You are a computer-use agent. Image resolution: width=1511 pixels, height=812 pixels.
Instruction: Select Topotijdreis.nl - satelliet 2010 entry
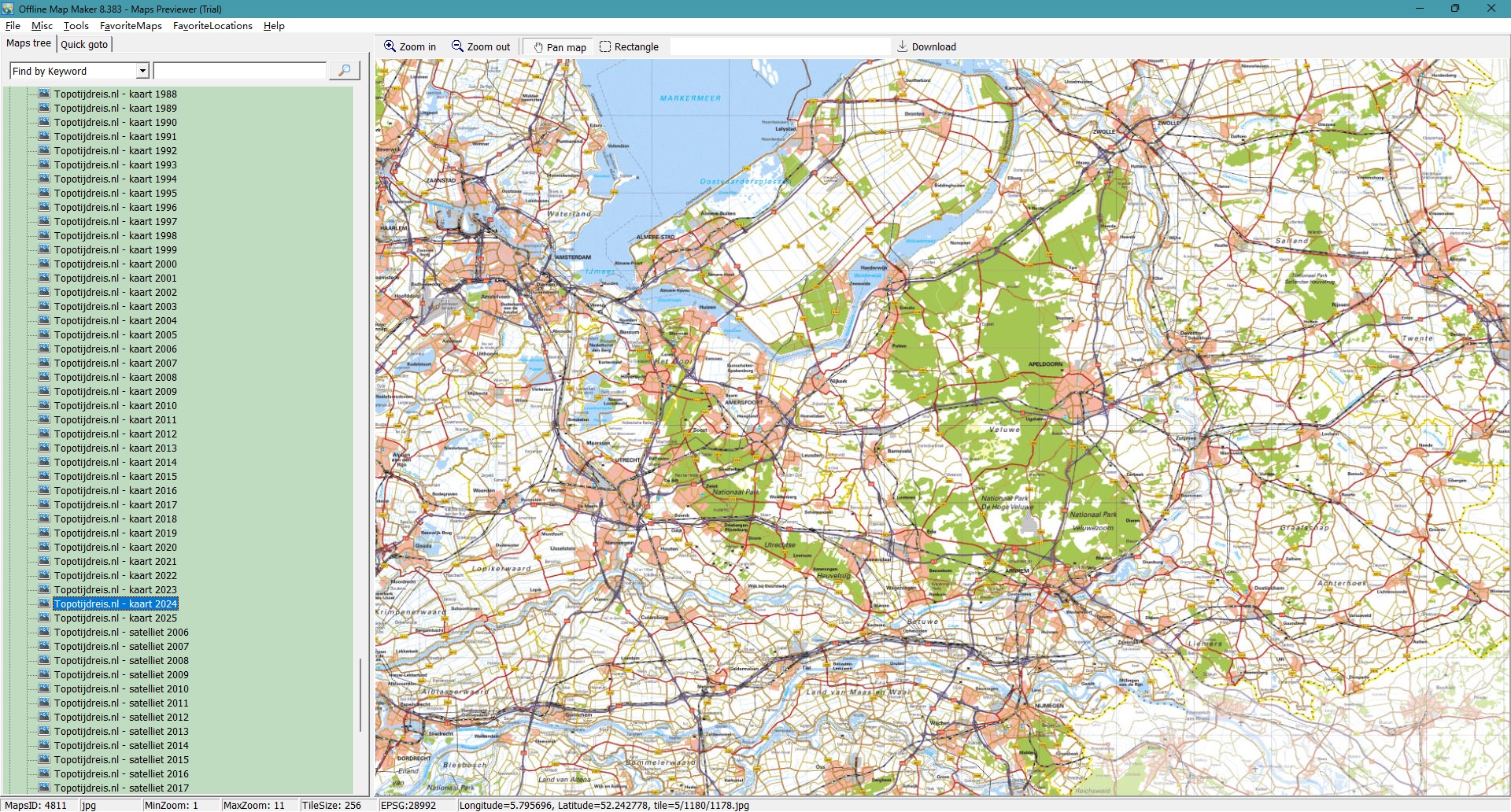(121, 688)
